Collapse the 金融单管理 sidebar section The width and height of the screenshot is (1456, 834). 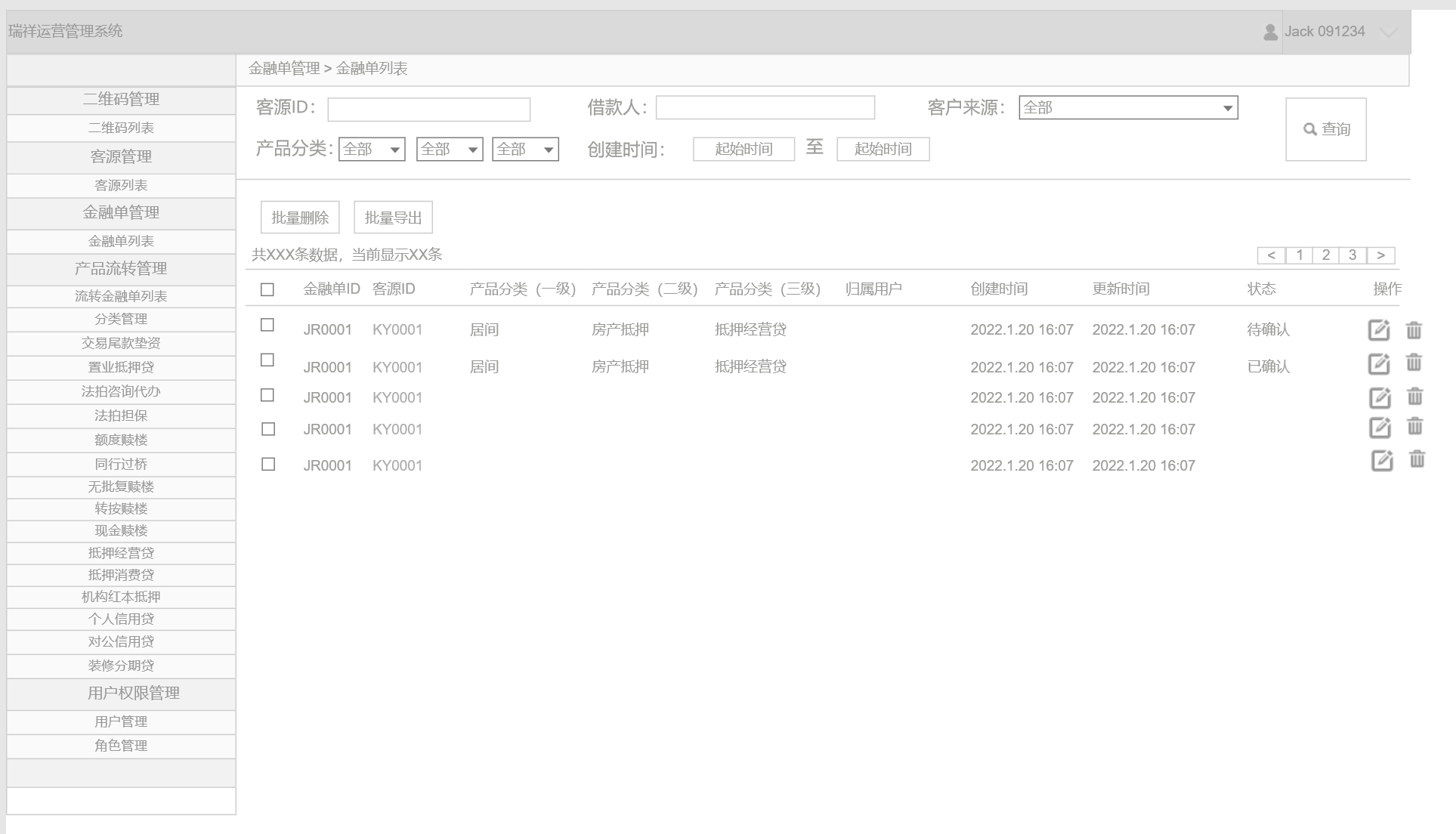(x=121, y=213)
